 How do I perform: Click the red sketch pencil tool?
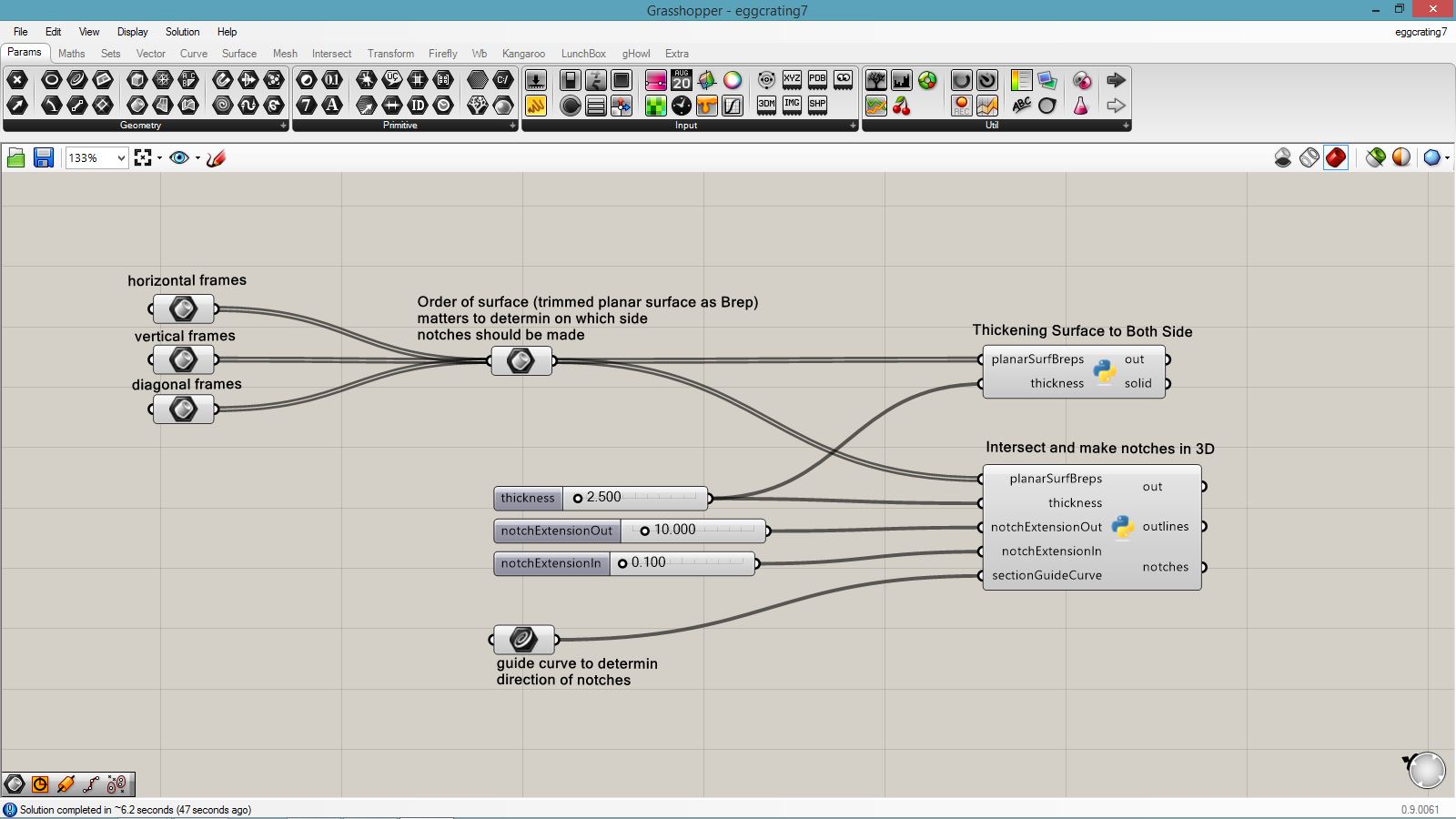216,158
